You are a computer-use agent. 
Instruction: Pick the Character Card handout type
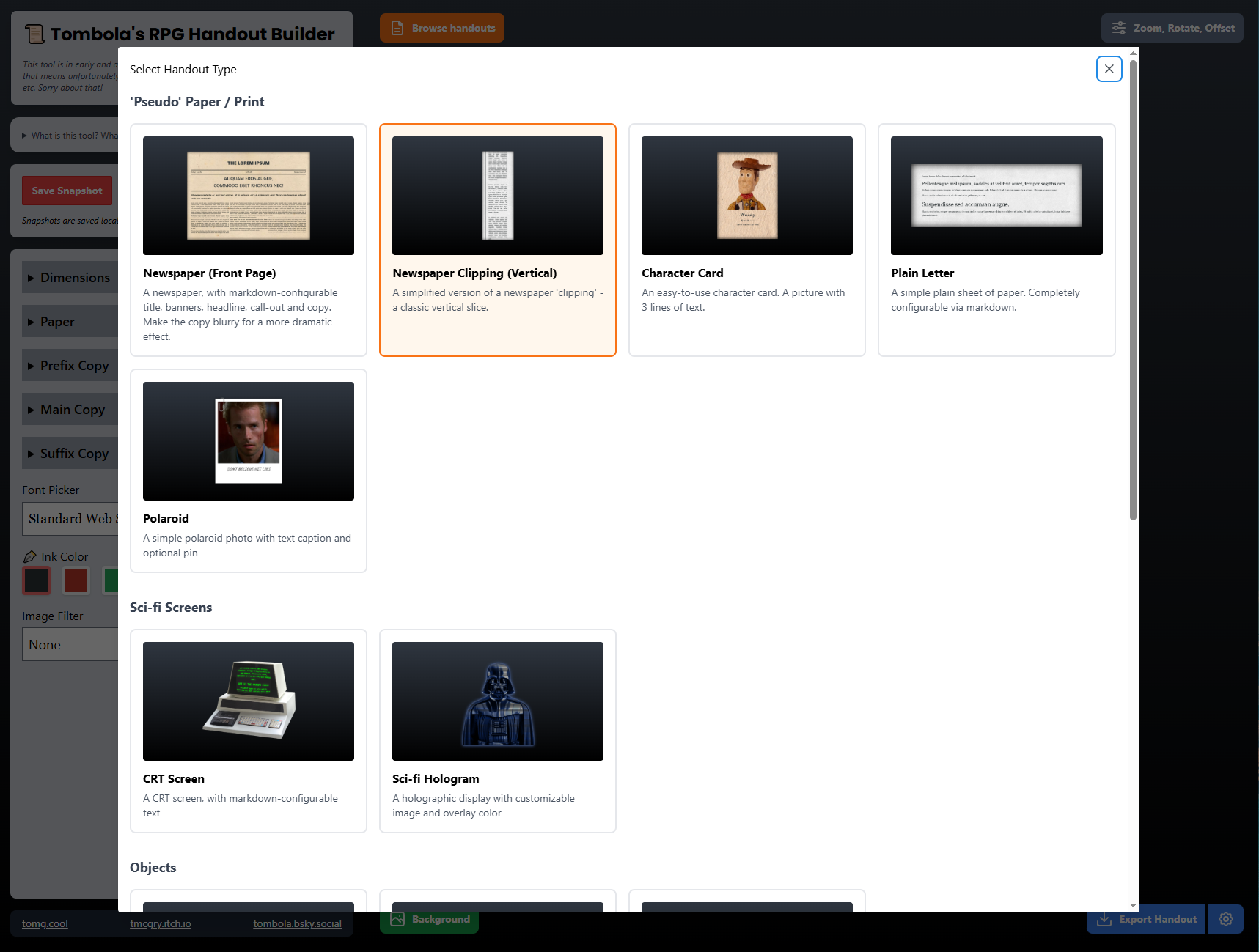(x=747, y=240)
